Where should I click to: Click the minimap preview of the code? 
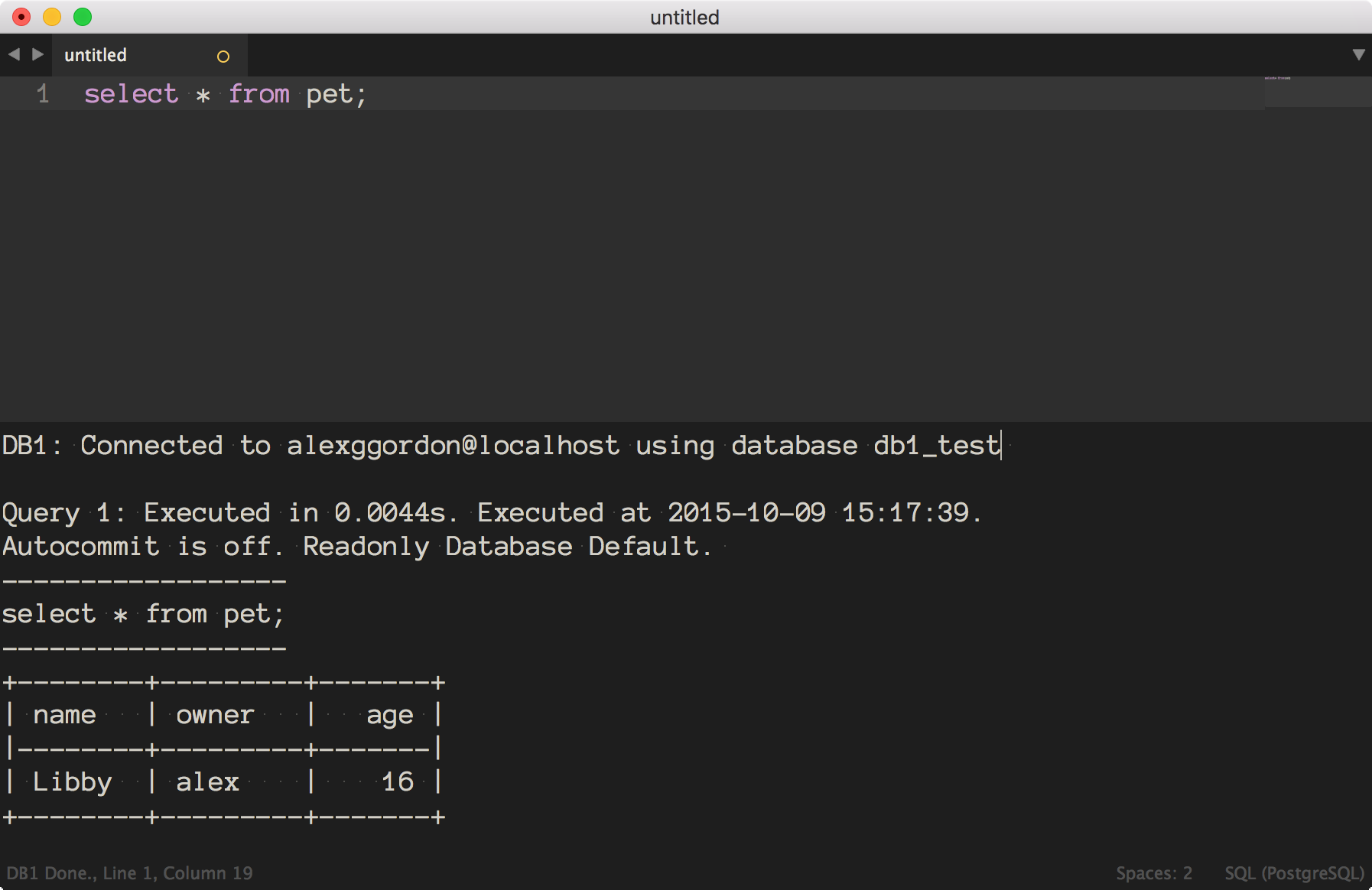pyautogui.click(x=1277, y=78)
